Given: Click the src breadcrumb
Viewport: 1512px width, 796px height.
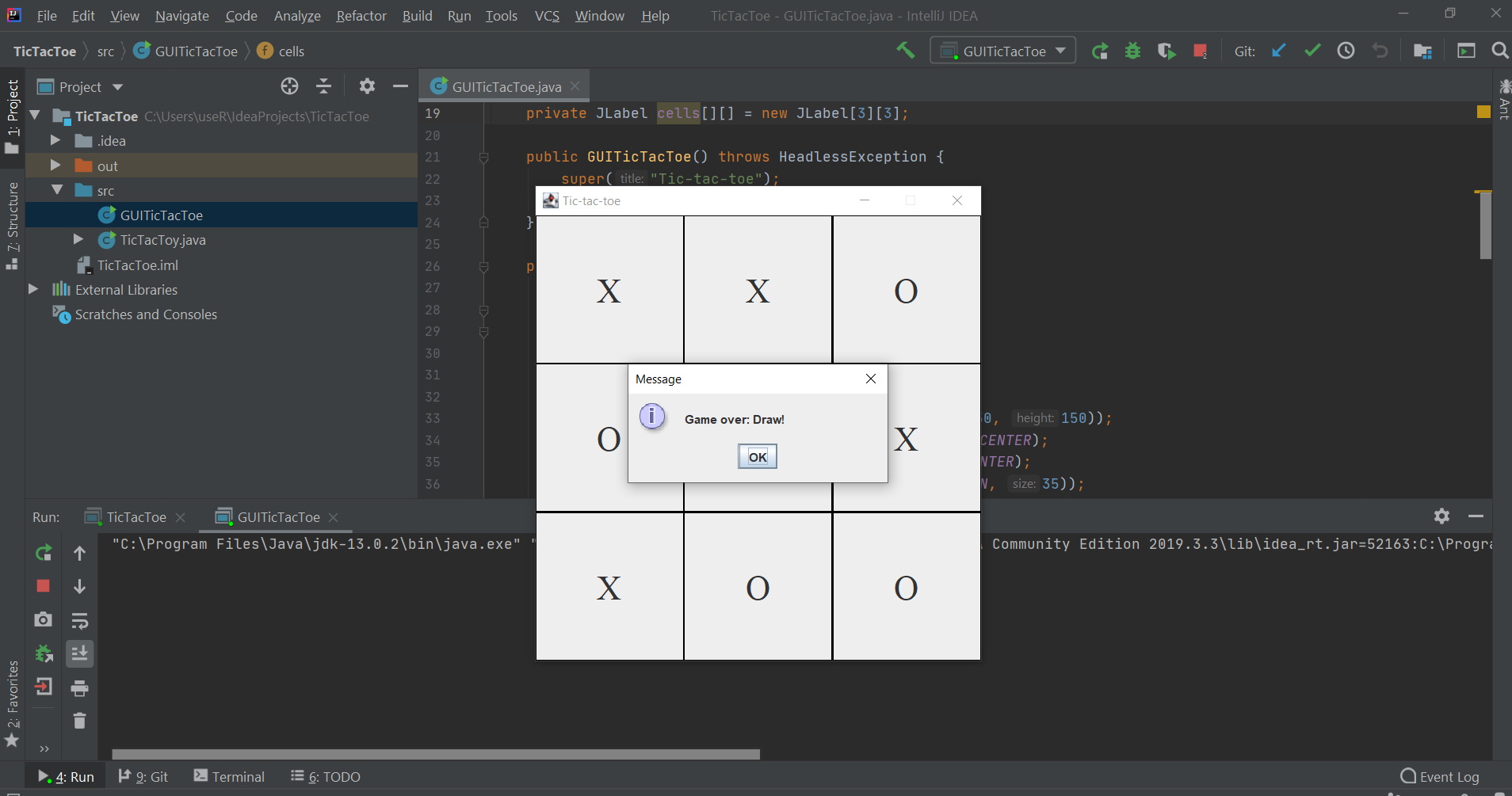Looking at the screenshot, I should click(x=105, y=51).
